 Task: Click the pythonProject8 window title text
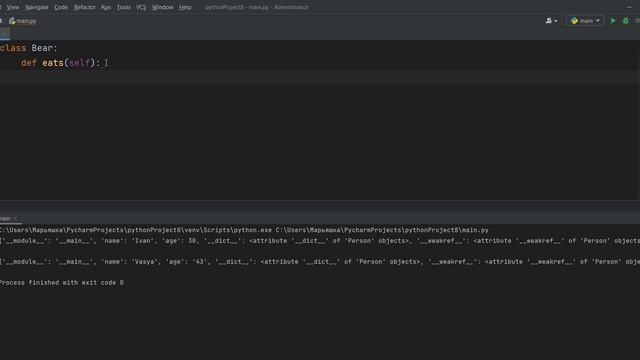pyautogui.click(x=257, y=7)
